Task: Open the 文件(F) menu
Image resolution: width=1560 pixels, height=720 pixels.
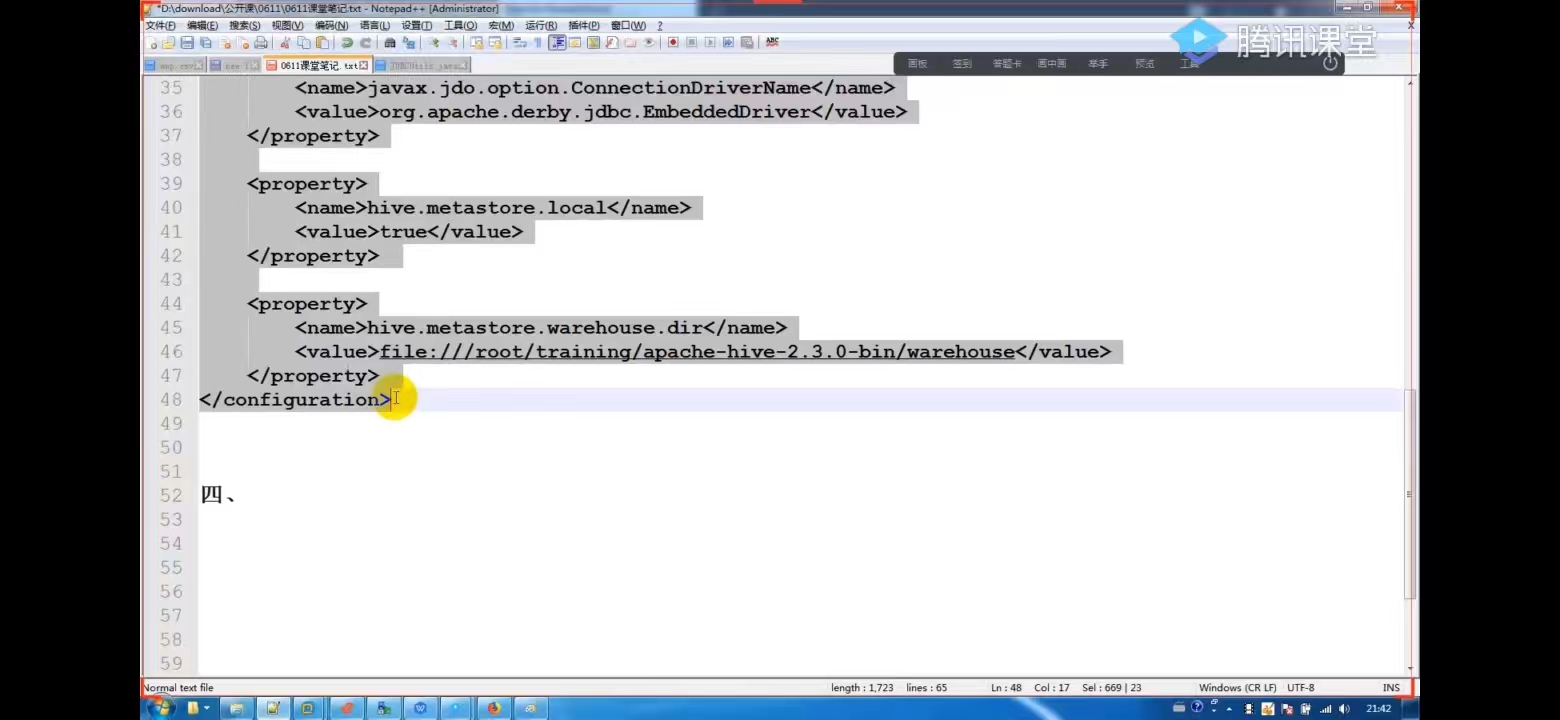Action: click(161, 25)
